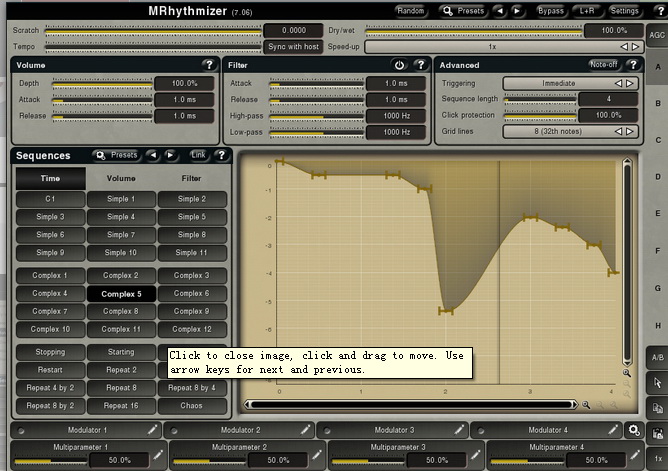Enable Modulator 1 indicator

(x=20, y=431)
